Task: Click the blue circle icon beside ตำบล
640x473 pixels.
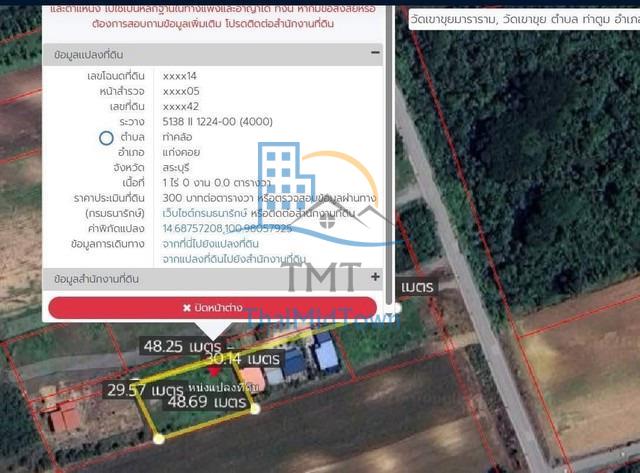Action: pyautogui.click(x=106, y=138)
